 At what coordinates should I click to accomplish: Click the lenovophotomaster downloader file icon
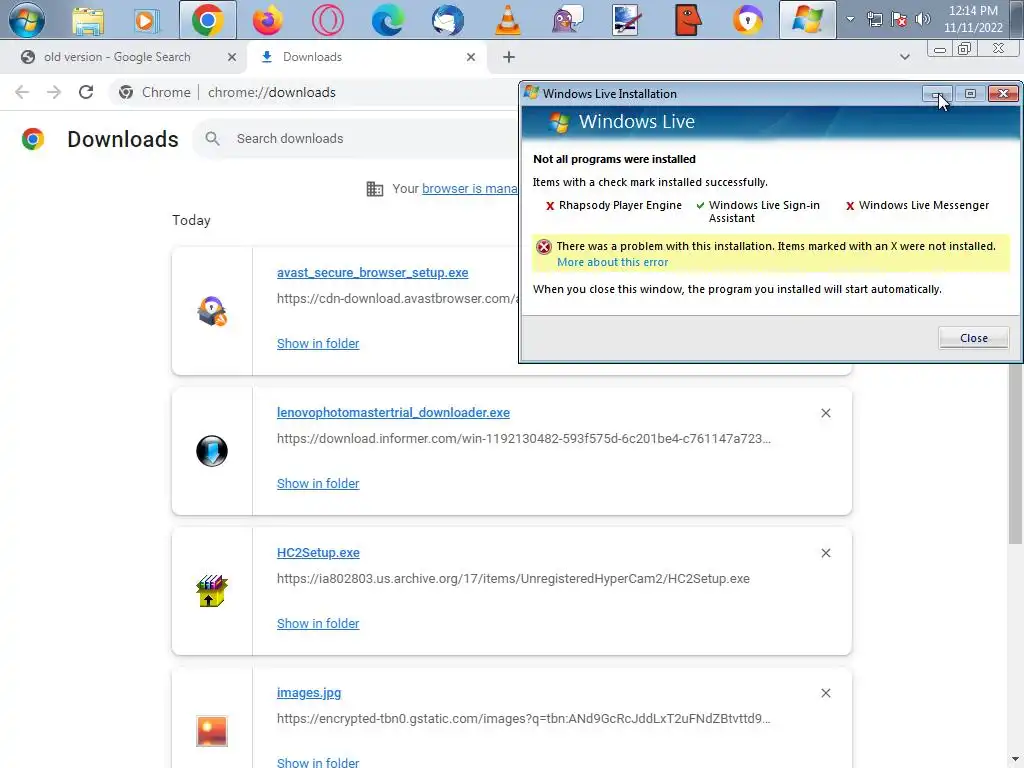tap(212, 451)
